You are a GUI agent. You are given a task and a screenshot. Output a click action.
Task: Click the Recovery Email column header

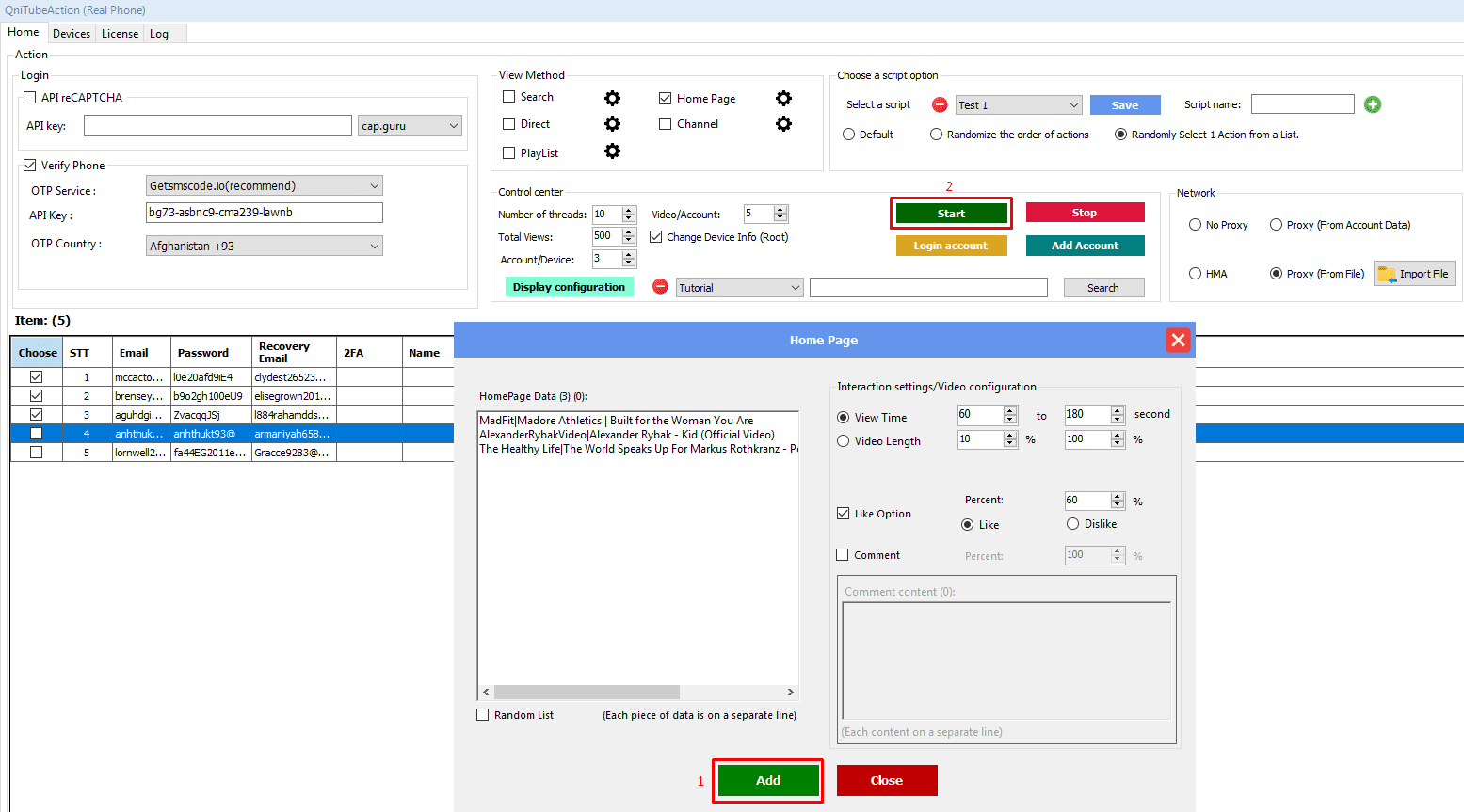point(294,352)
